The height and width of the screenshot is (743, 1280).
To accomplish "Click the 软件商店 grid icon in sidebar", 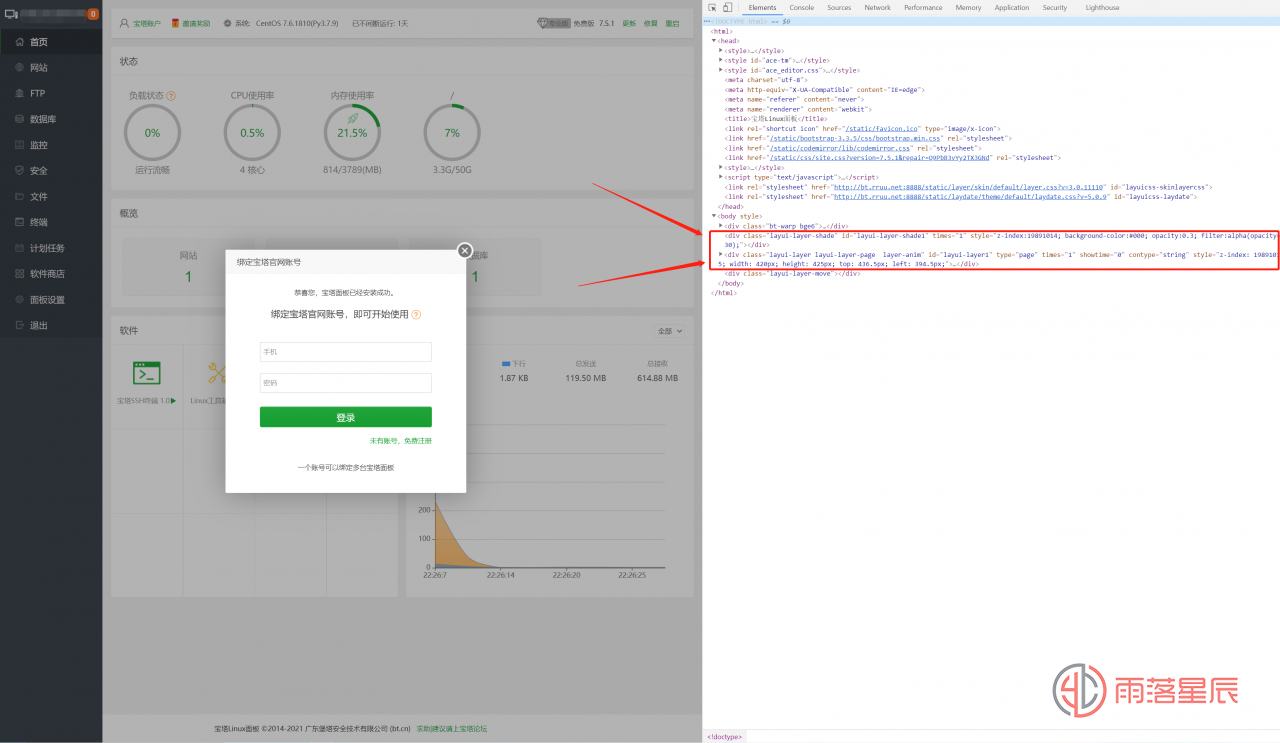I will (x=19, y=274).
